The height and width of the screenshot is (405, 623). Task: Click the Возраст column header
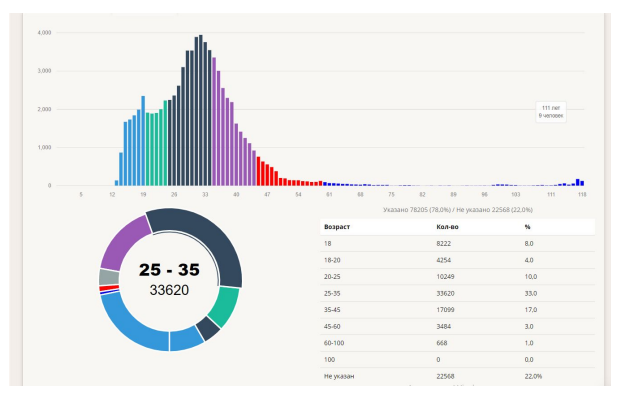pyautogui.click(x=337, y=227)
